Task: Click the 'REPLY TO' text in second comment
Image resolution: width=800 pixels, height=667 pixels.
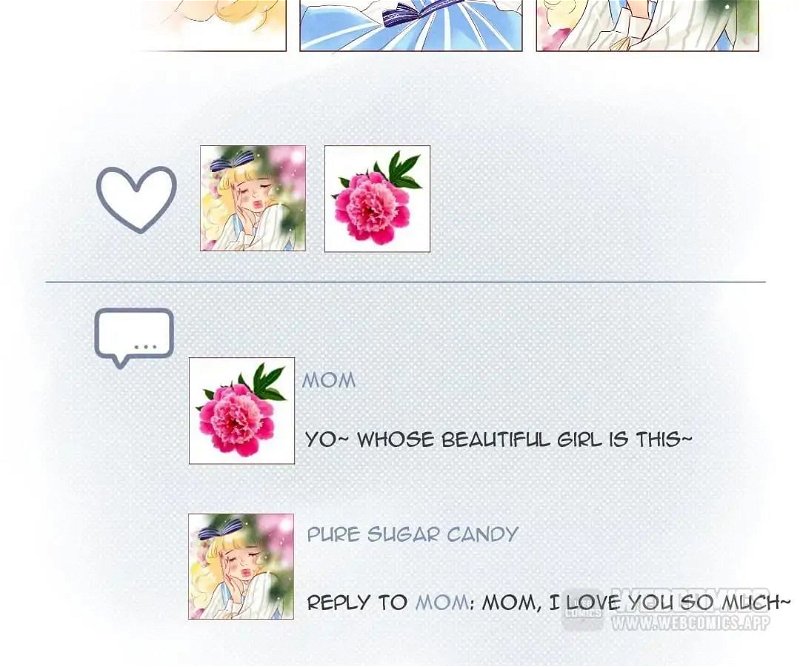Action: [357, 603]
